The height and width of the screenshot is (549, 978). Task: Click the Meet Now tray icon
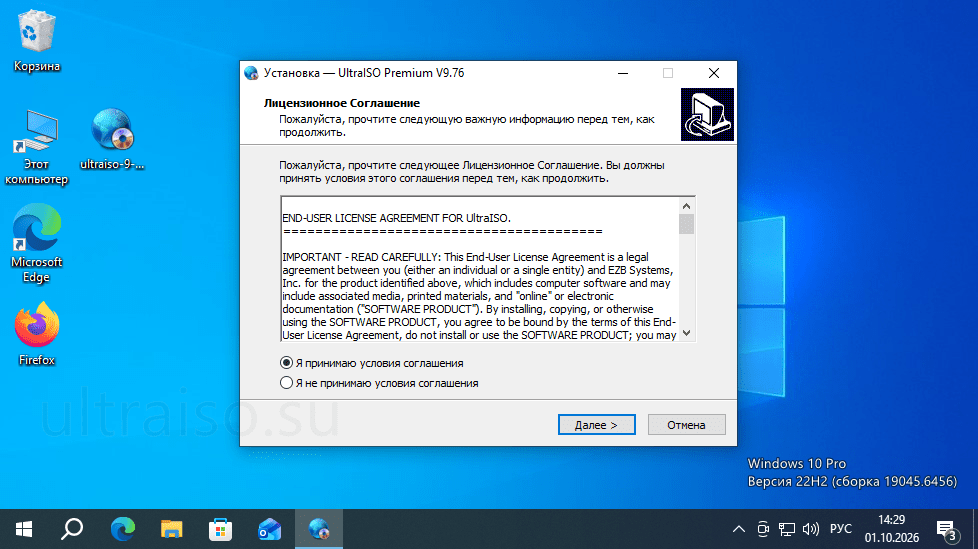pyautogui.click(x=763, y=529)
